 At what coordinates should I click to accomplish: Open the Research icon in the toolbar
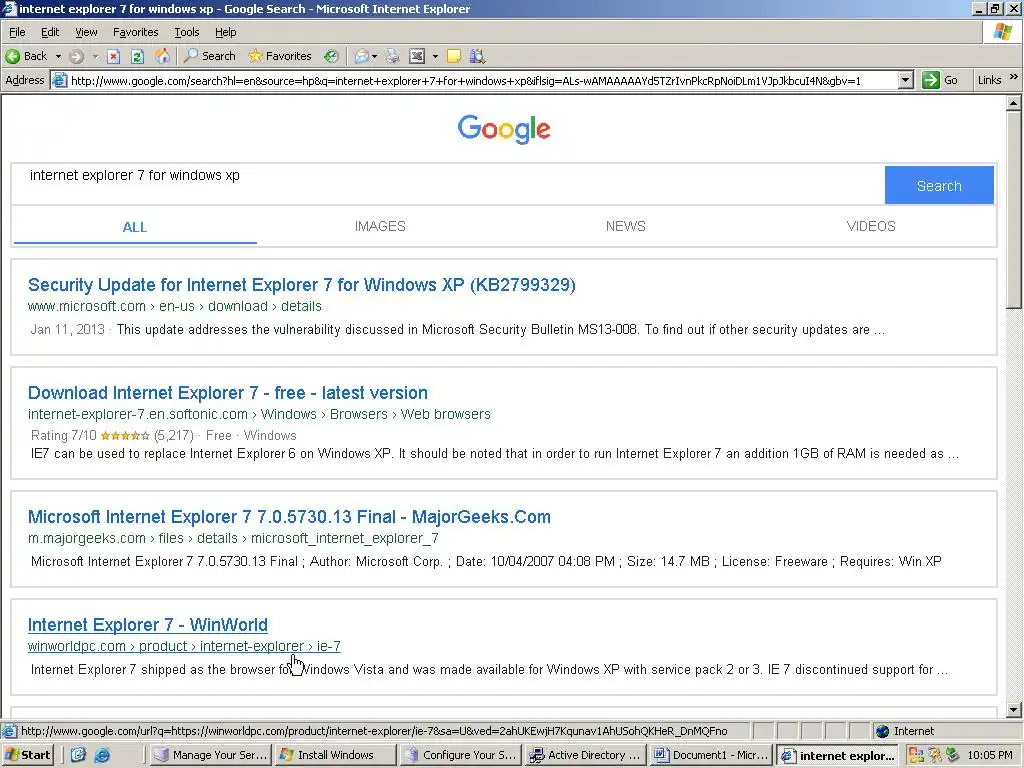coord(477,57)
